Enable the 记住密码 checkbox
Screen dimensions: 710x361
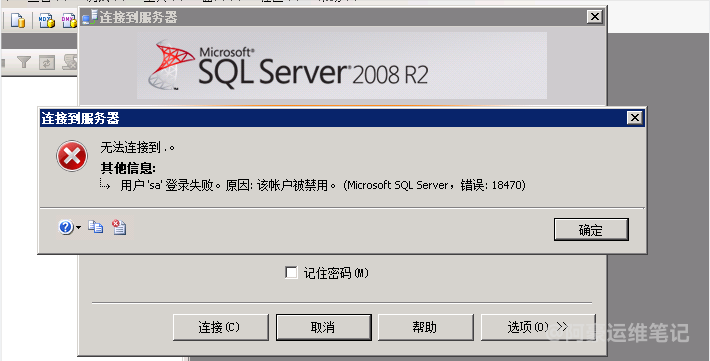click(291, 273)
